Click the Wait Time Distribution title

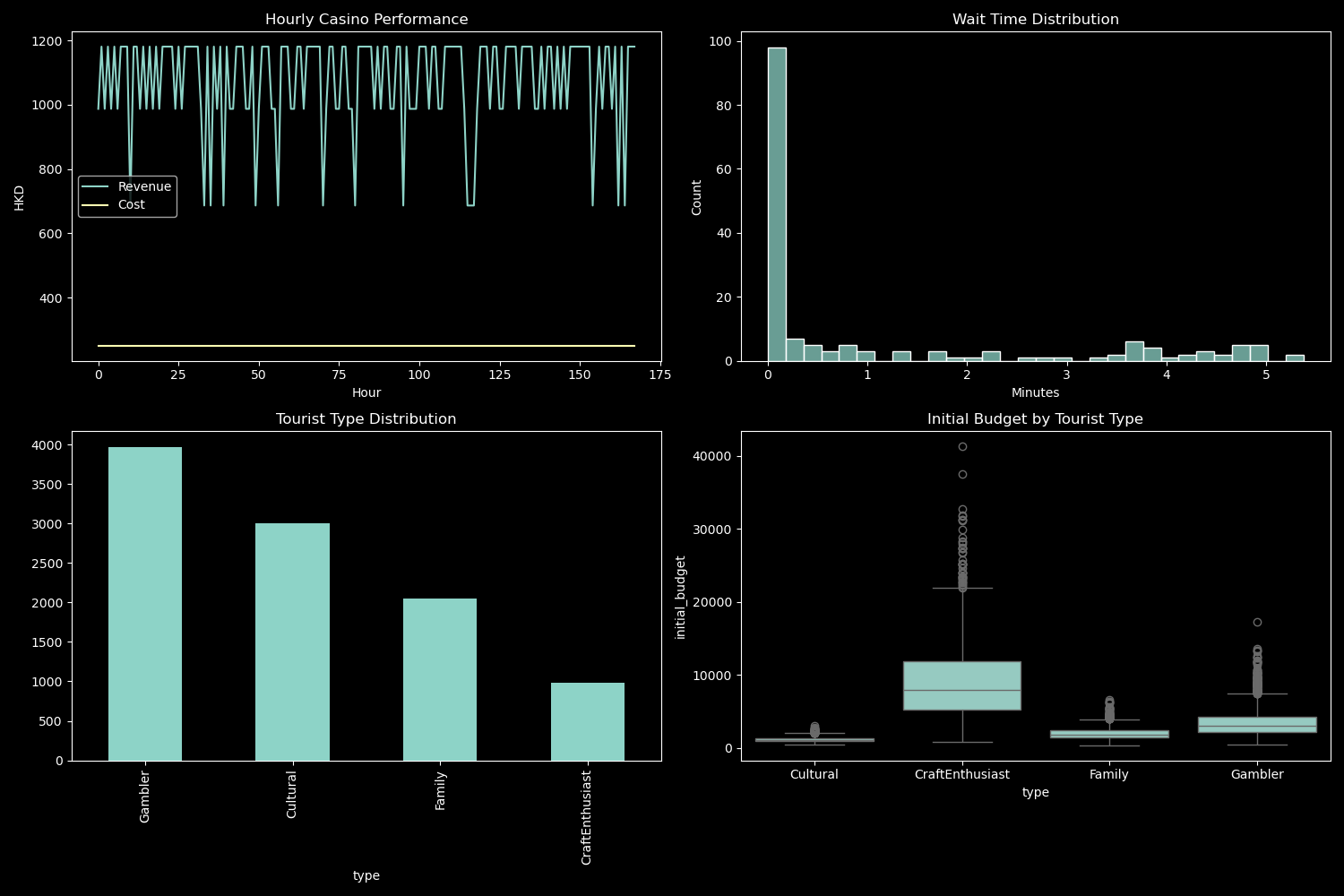coord(1035,20)
